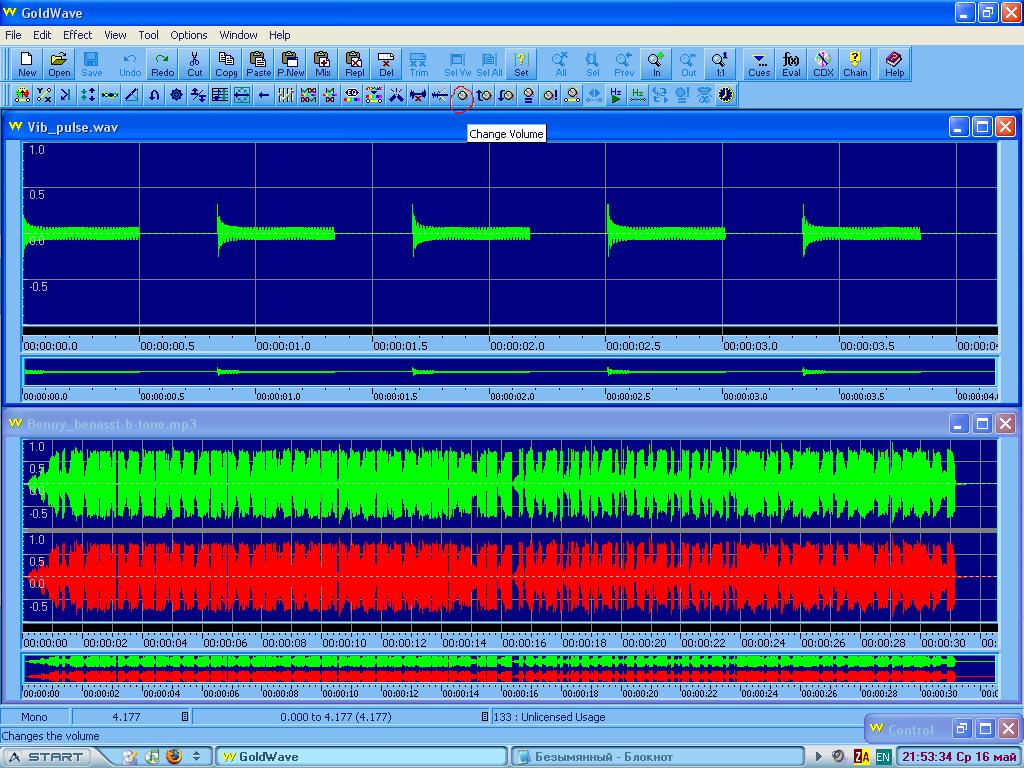
Task: Open the Chain effect editor button
Action: [x=855, y=64]
